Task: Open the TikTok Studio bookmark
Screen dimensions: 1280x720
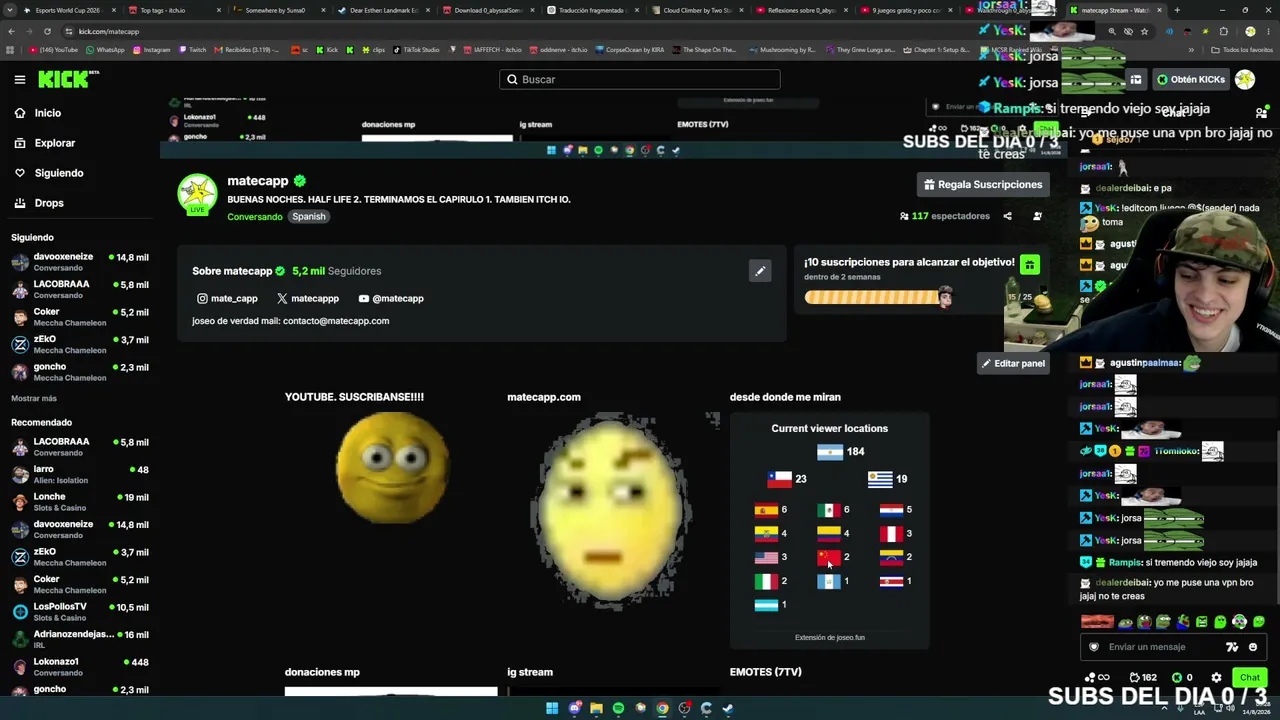Action: [417, 49]
